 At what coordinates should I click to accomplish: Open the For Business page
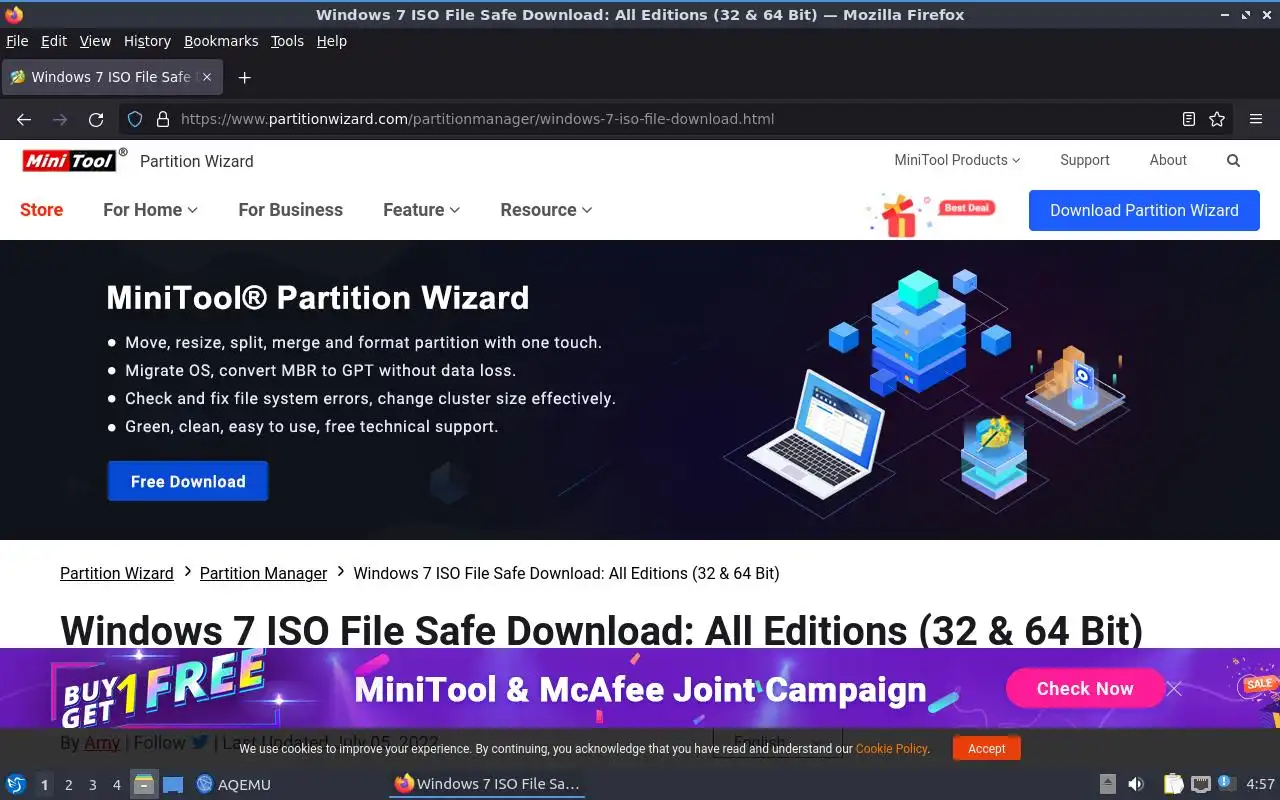point(290,210)
